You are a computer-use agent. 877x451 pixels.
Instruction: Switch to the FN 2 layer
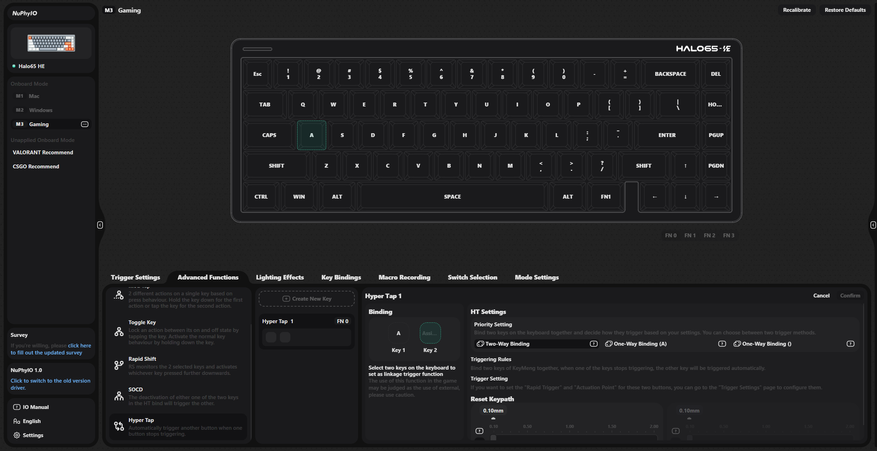(x=709, y=236)
